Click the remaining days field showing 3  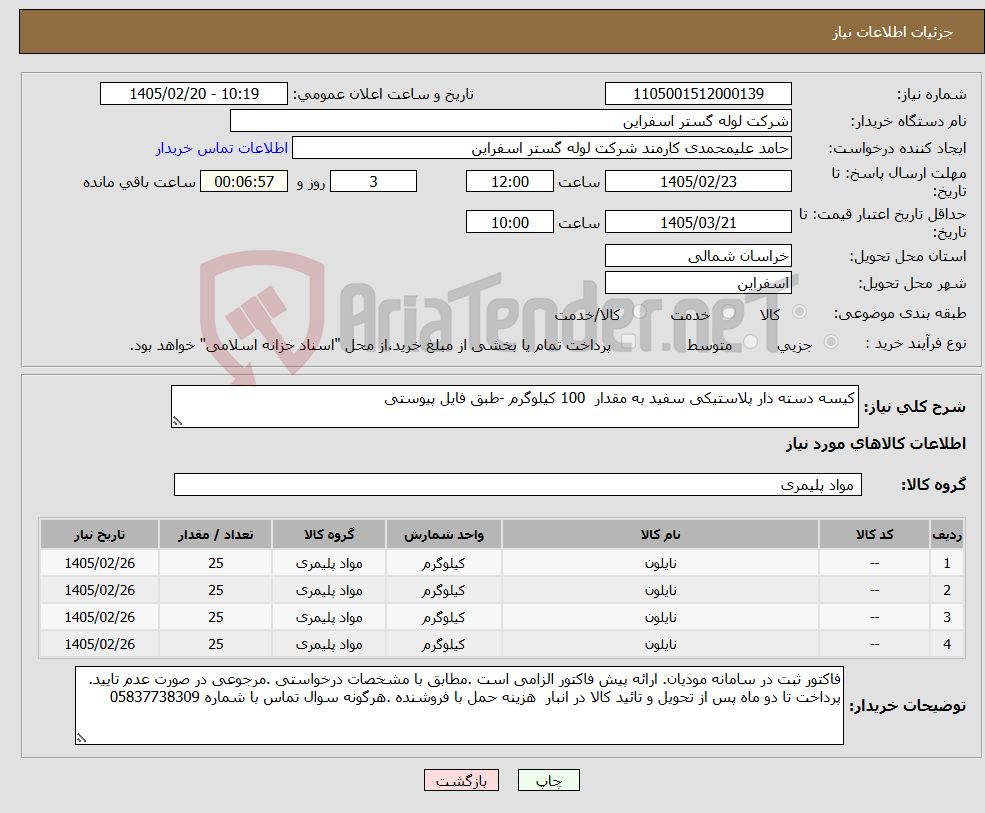point(373,182)
